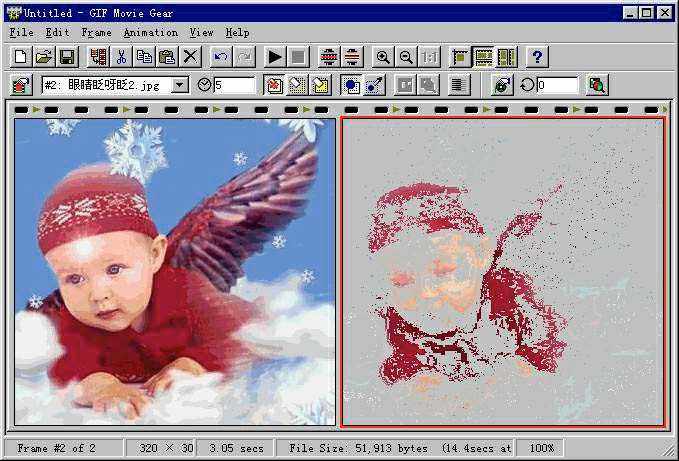Delete the frame using the X icon
The width and height of the screenshot is (679, 461).
pos(191,58)
